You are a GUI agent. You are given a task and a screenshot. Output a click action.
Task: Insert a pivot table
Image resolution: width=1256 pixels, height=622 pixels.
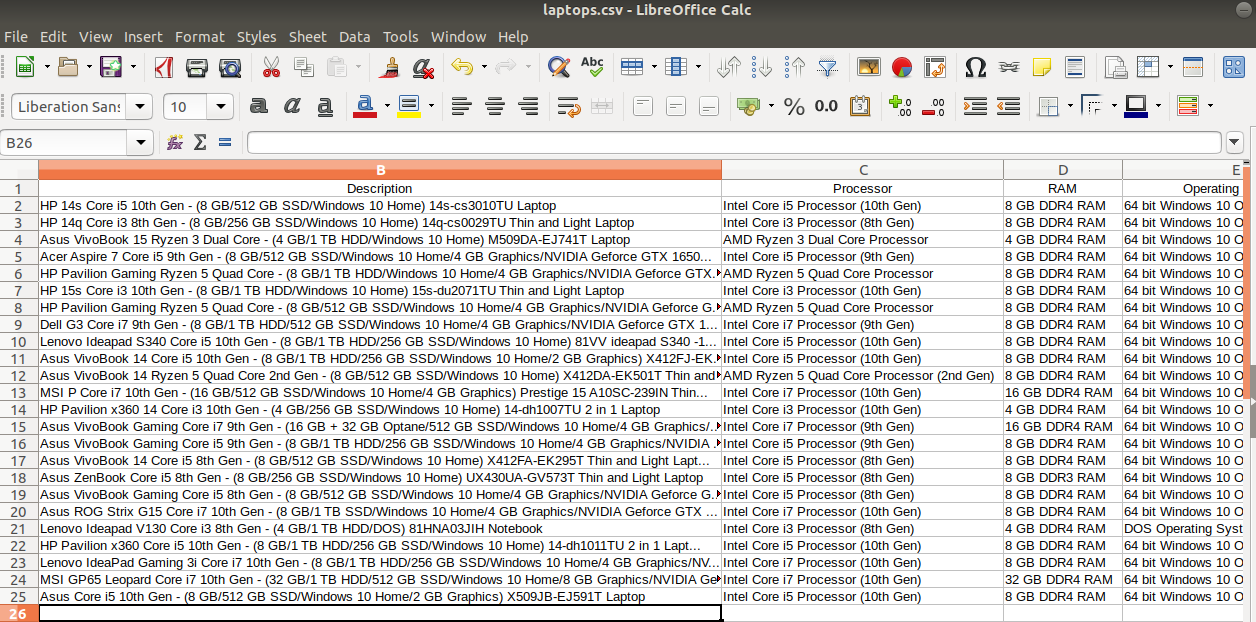click(x=935, y=67)
